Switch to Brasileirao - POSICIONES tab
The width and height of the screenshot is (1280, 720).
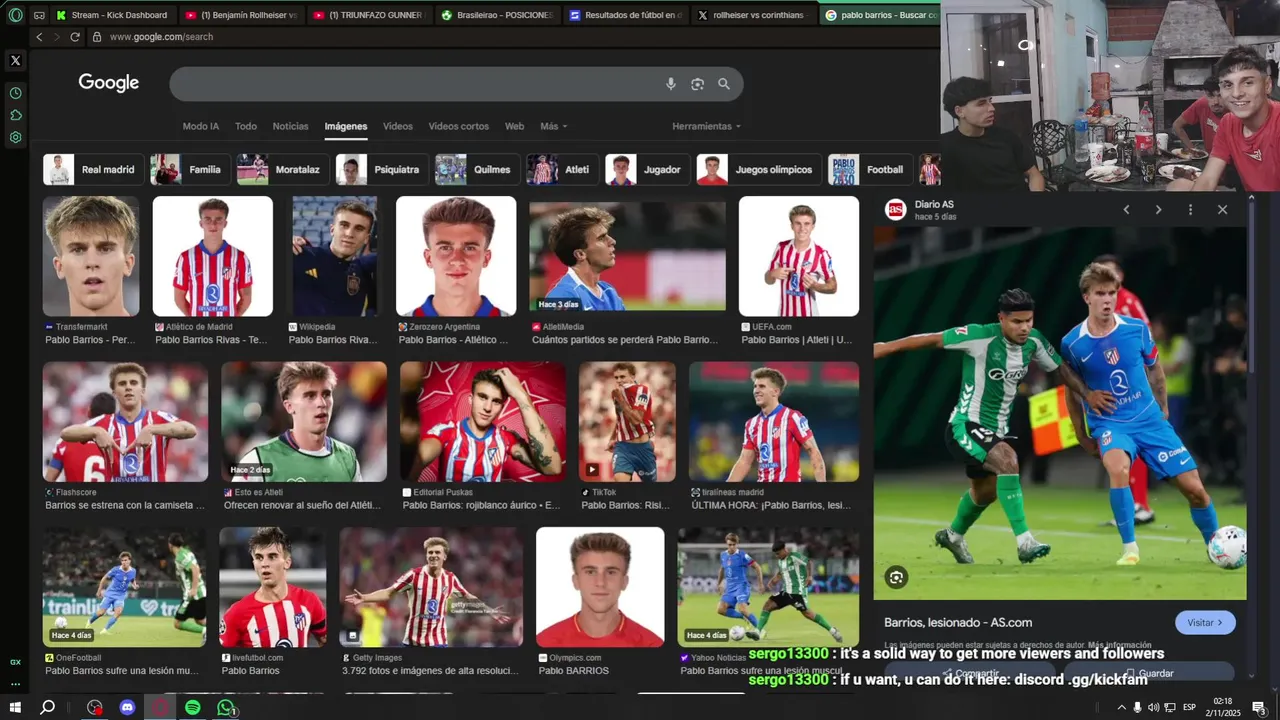496,15
